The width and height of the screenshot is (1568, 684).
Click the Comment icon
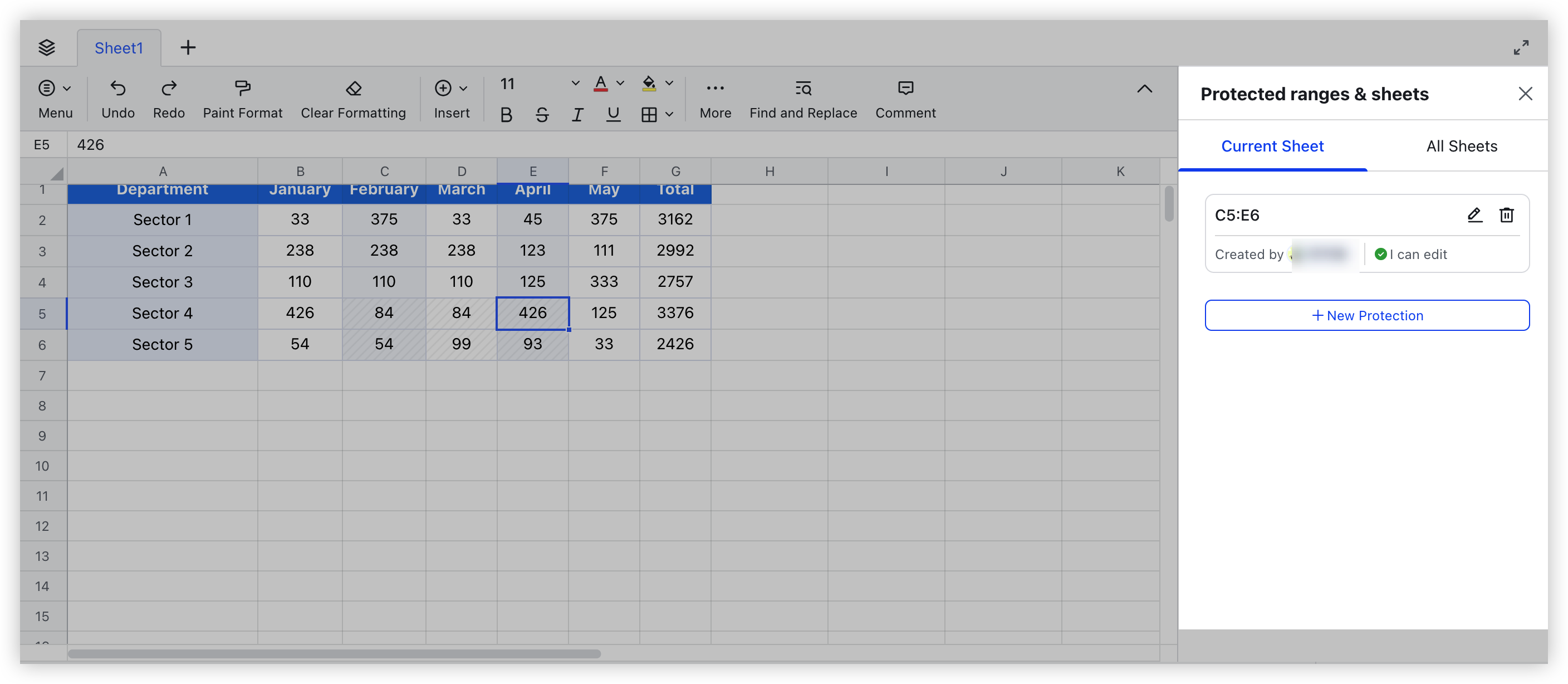pyautogui.click(x=905, y=88)
